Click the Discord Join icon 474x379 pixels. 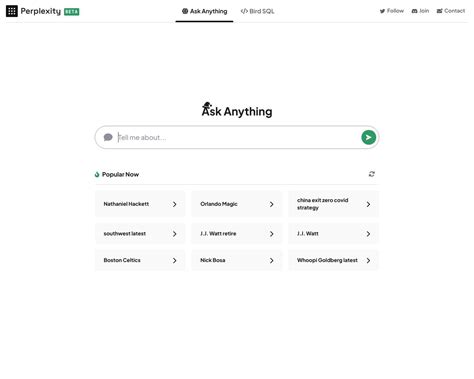pos(414,11)
